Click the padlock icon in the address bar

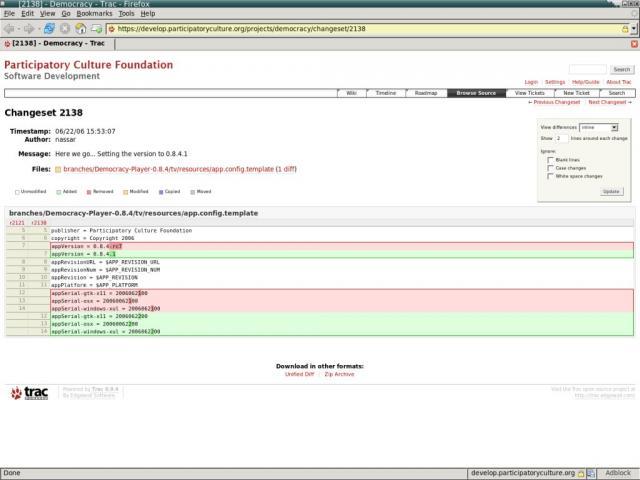[625, 29]
